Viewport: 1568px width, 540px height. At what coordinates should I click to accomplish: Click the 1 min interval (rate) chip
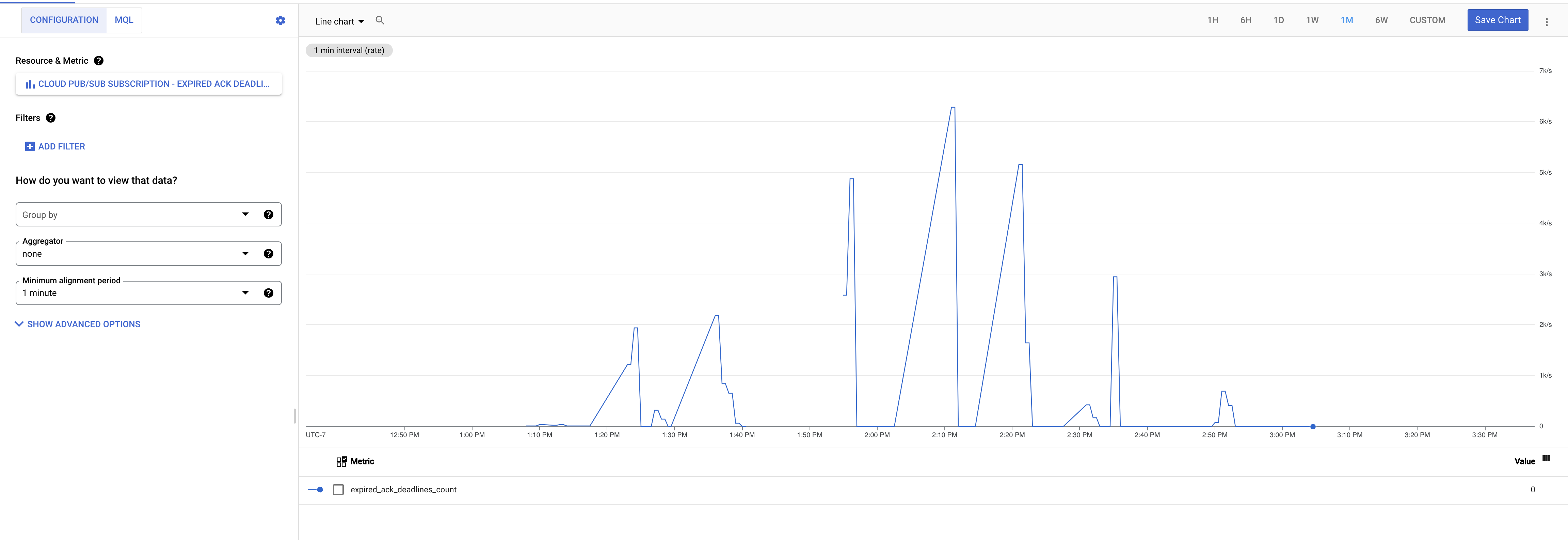(x=349, y=50)
